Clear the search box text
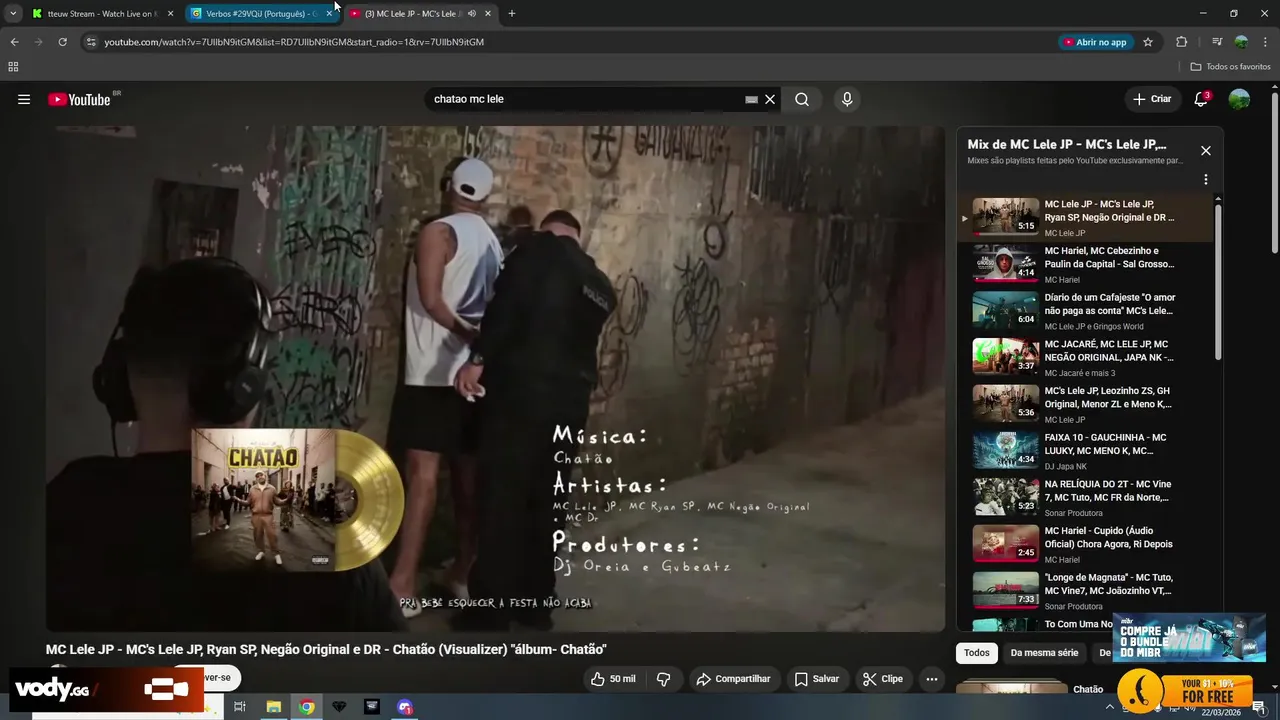 [x=770, y=99]
